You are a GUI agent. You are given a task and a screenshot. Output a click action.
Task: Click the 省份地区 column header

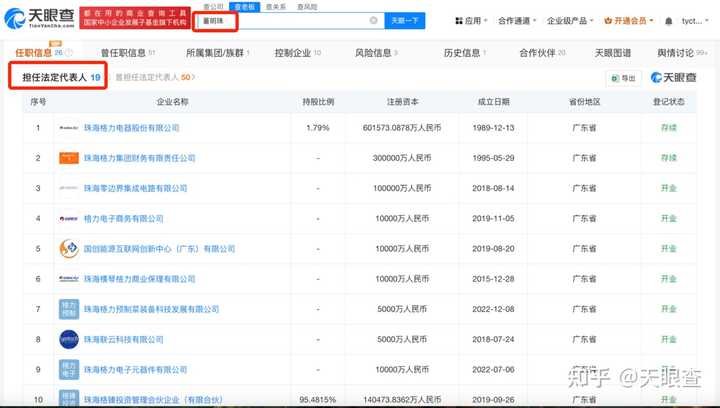pos(584,101)
